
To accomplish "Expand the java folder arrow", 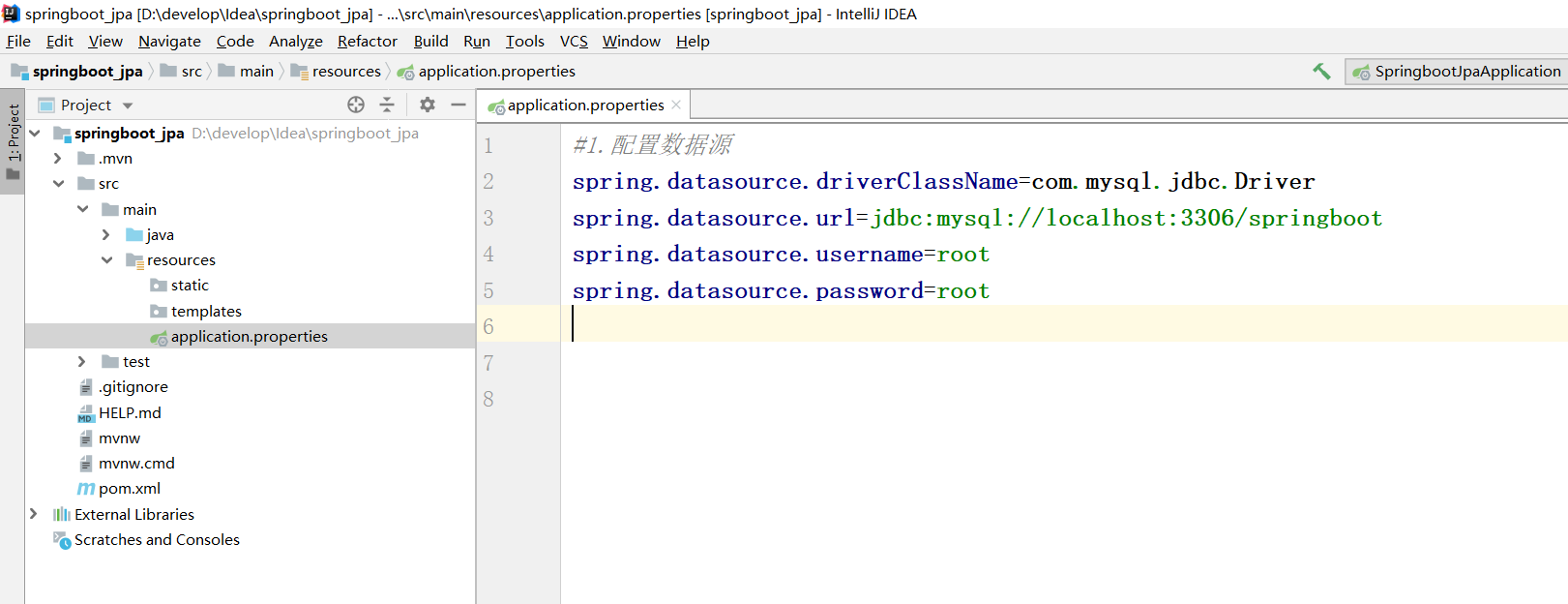I will [105, 235].
